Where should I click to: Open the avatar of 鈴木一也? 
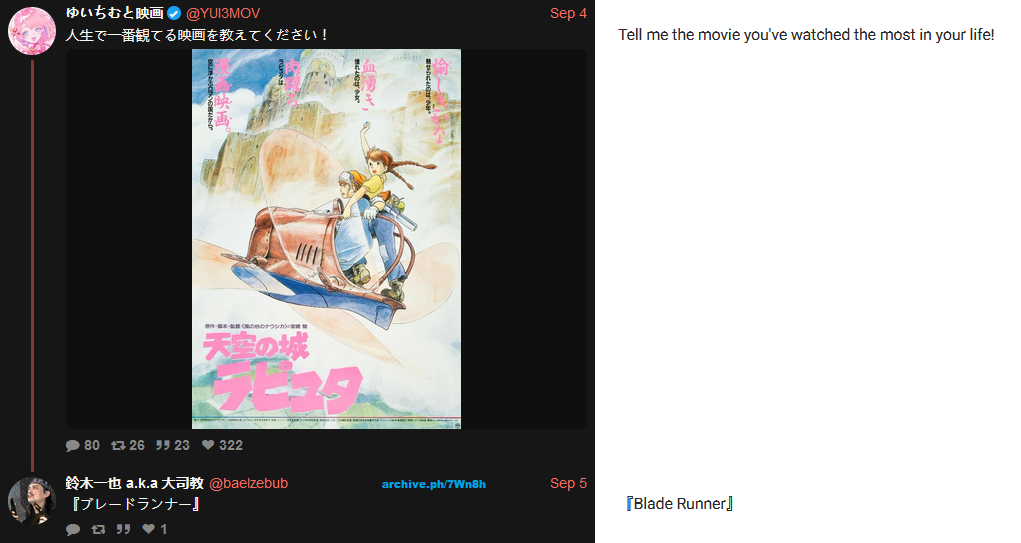32,501
